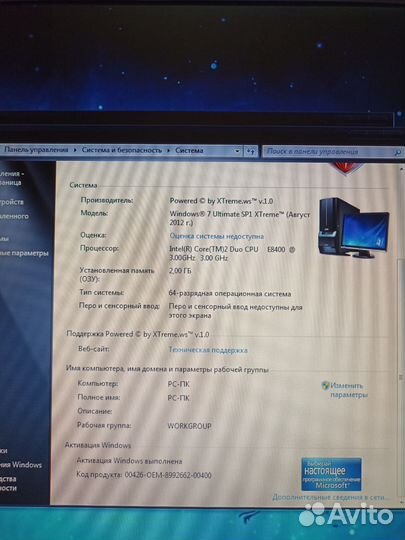Click the genuine Microsoft software badge

[331, 474]
